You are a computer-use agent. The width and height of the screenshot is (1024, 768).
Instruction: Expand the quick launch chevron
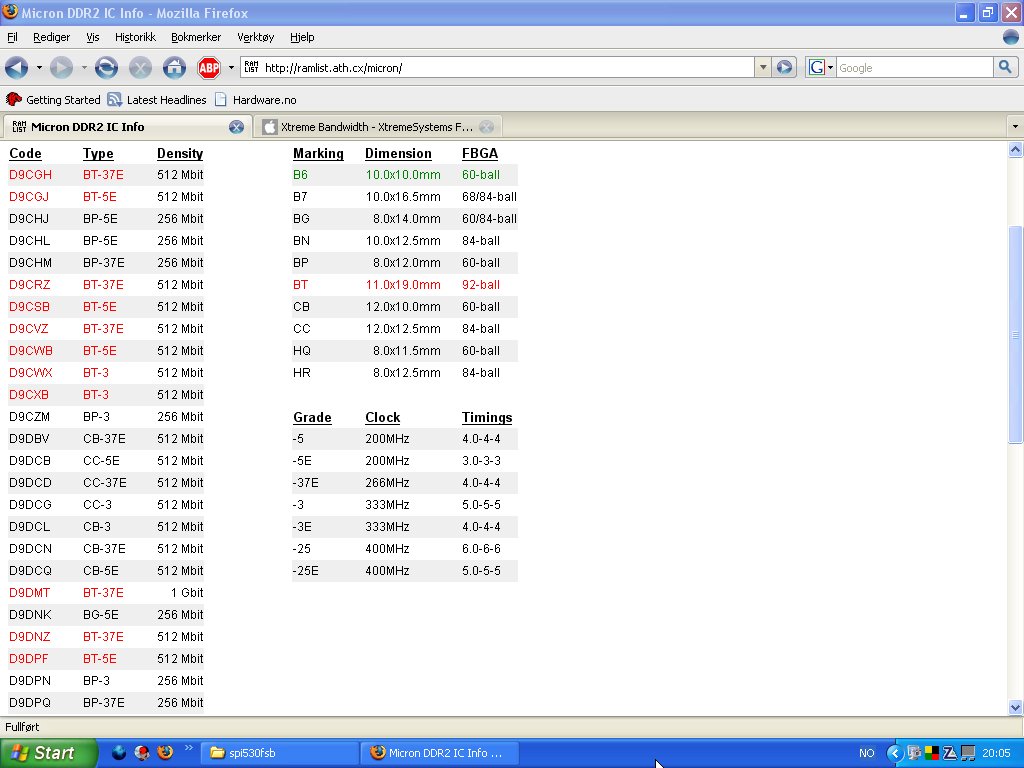189,748
